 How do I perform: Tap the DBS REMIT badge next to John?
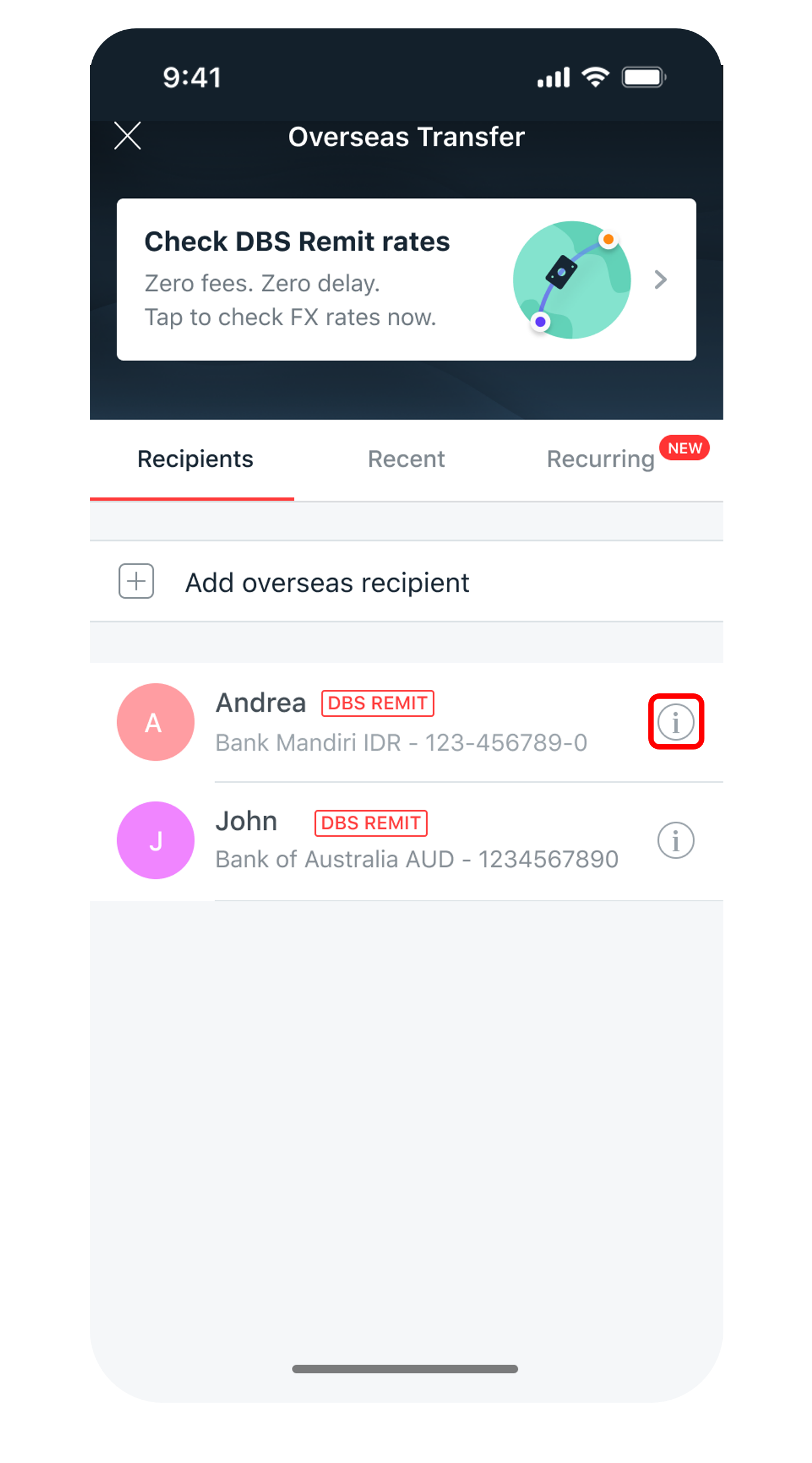point(371,823)
